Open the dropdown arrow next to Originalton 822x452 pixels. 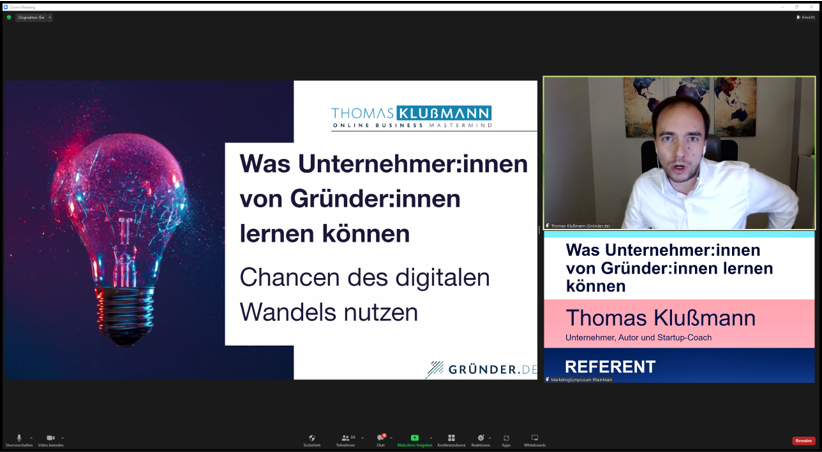(x=50, y=17)
